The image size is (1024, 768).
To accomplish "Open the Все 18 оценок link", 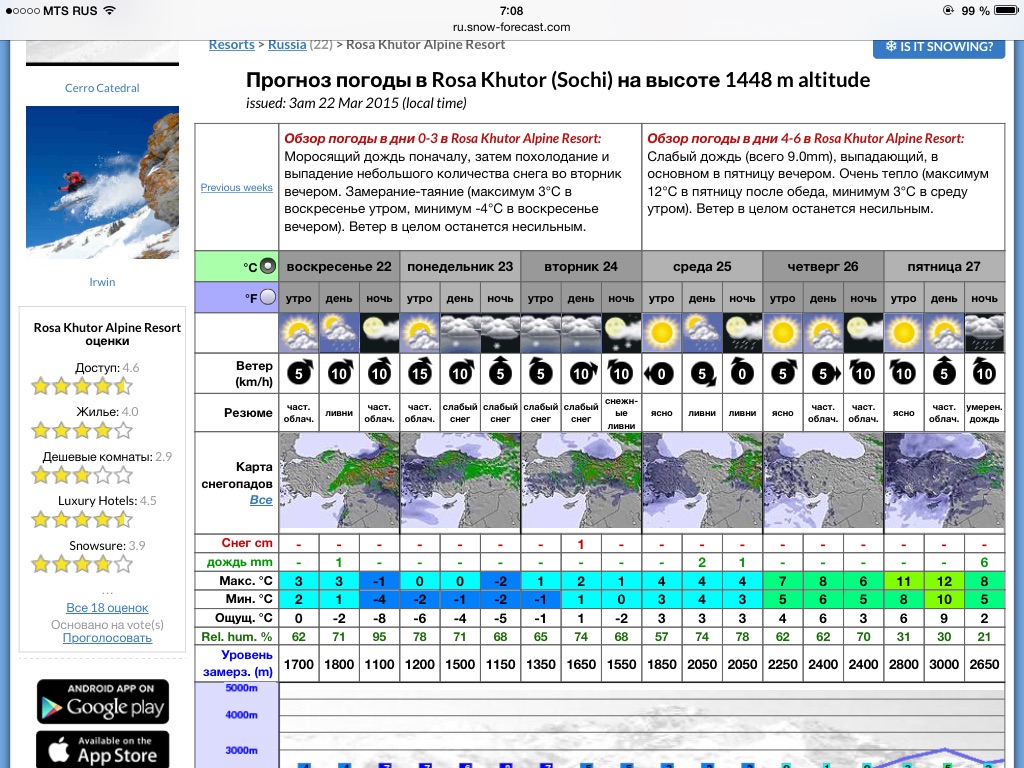I will 107,607.
